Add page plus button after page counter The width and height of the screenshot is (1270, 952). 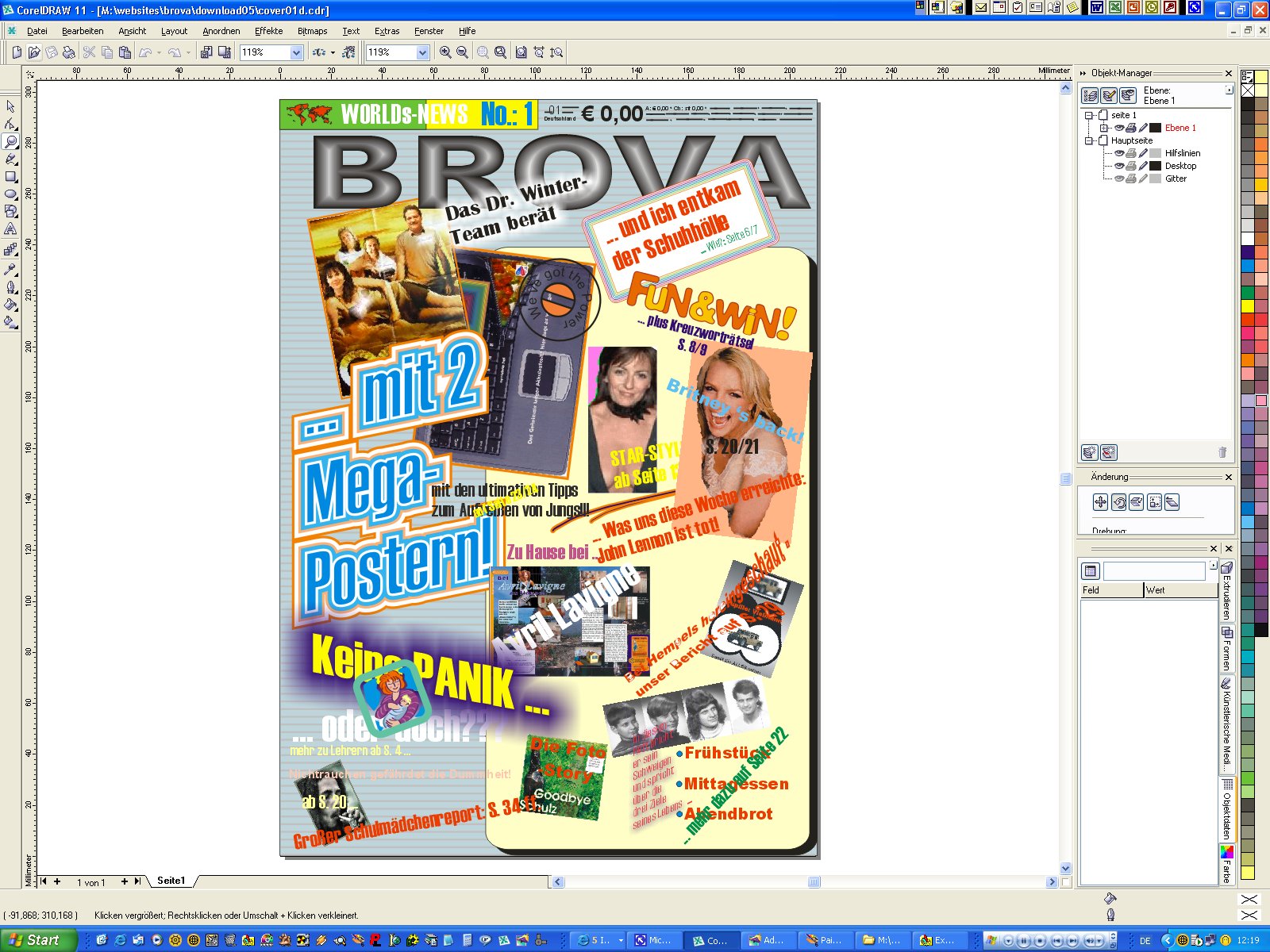(124, 881)
